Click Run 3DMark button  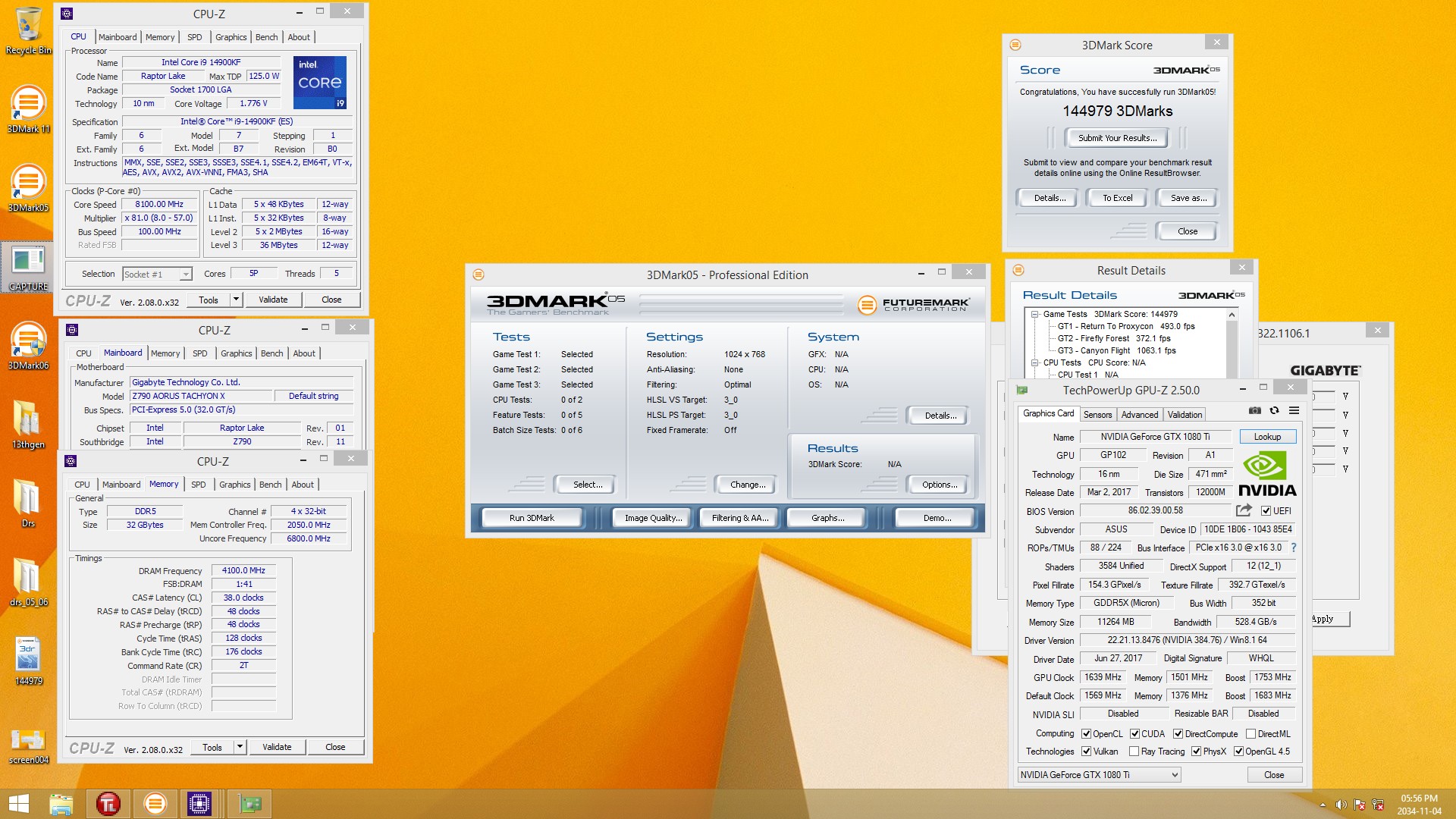(x=532, y=518)
